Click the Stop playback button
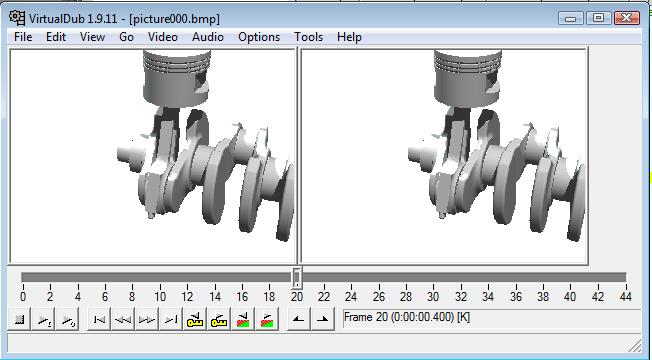The image size is (652, 360). 19,320
